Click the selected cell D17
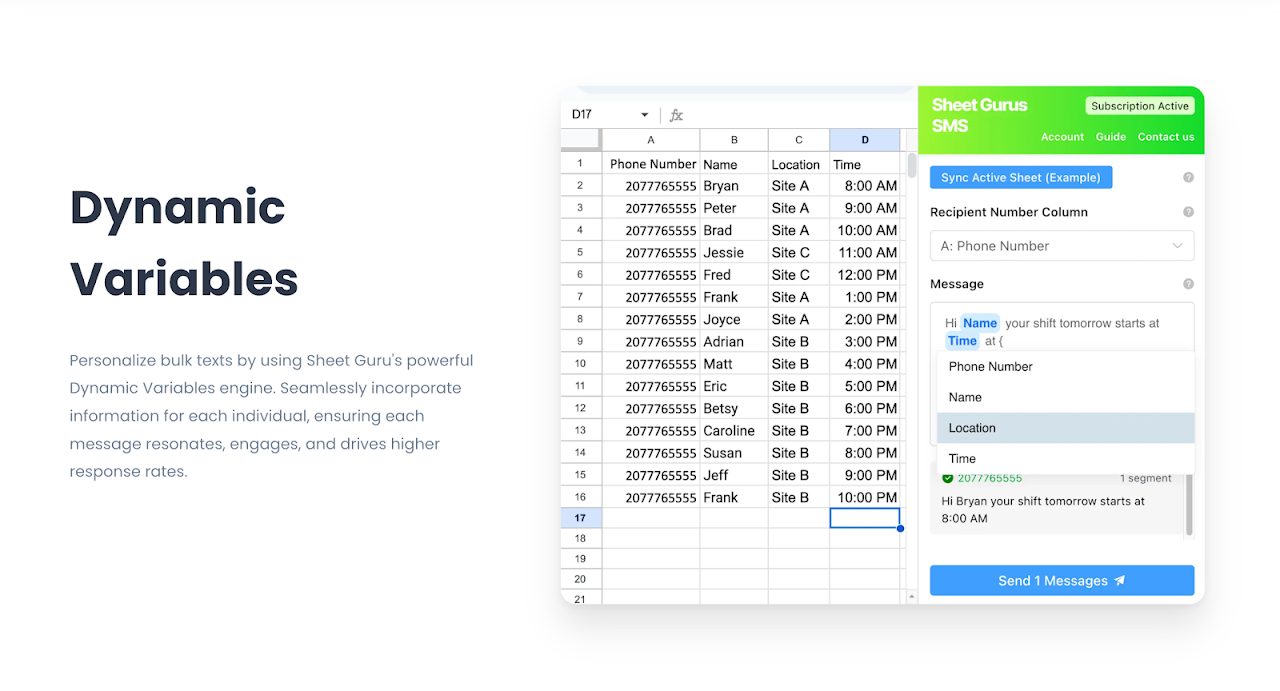The width and height of the screenshot is (1280, 691). coord(865,518)
